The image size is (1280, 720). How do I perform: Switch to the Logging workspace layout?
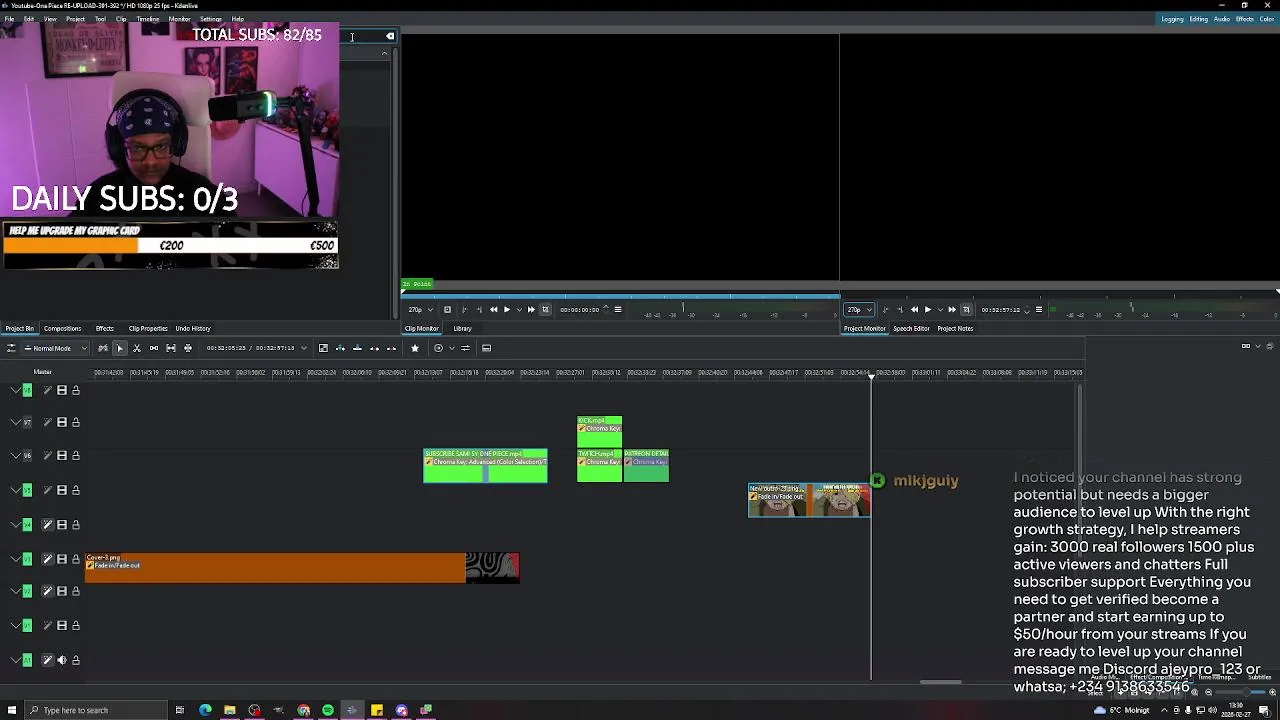tap(1172, 19)
